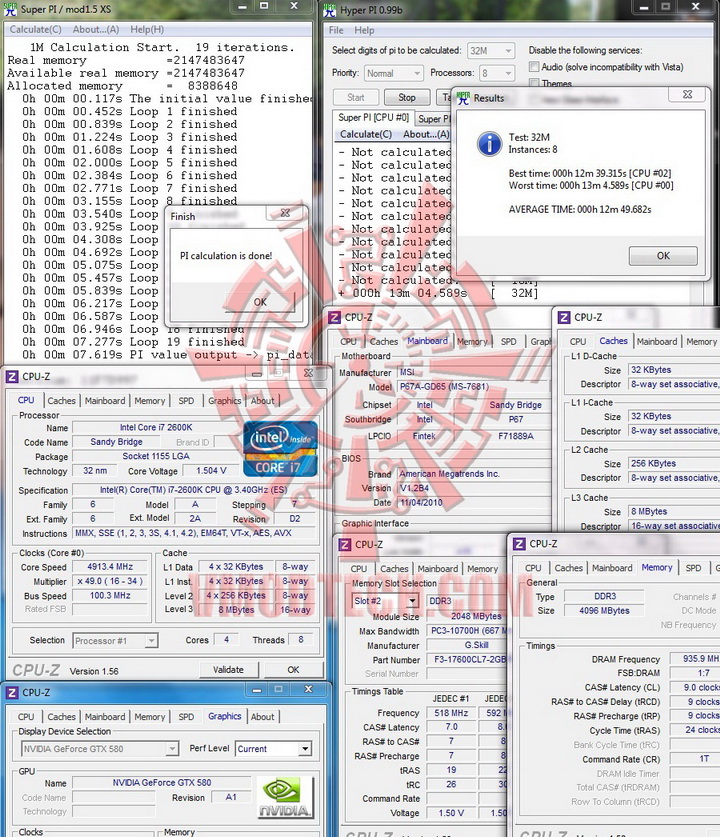Click the Module Size 2048 MBytes value

468,616
